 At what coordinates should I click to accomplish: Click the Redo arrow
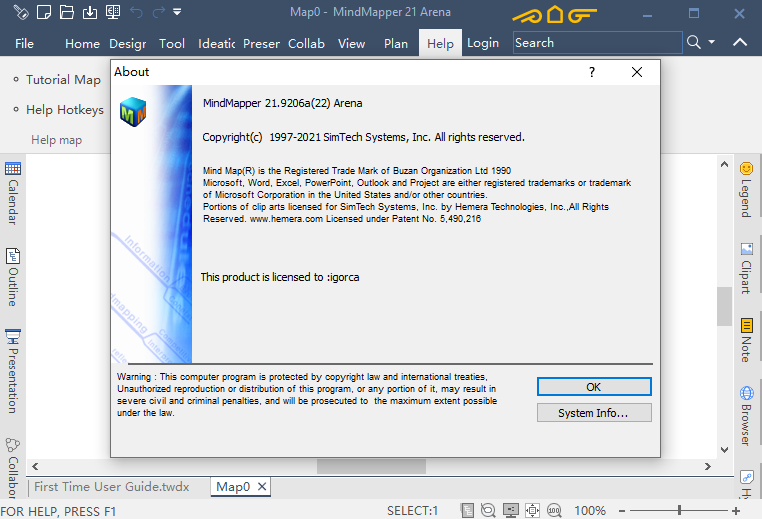(x=159, y=12)
